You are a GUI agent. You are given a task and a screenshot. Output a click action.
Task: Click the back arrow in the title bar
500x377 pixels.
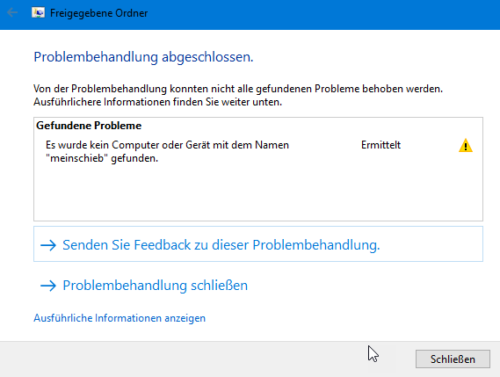[12, 13]
